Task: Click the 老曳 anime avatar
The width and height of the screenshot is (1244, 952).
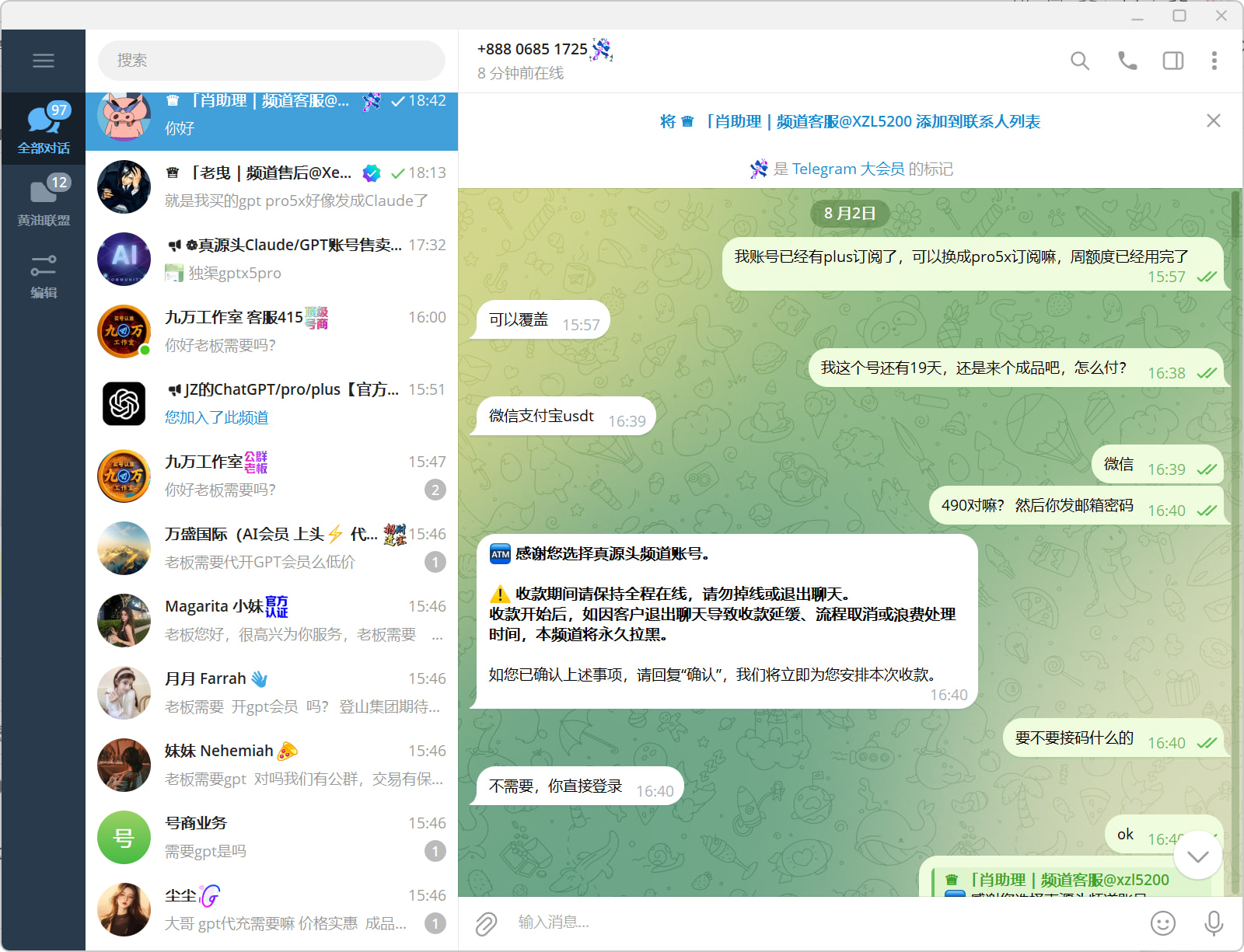Action: tap(124, 187)
